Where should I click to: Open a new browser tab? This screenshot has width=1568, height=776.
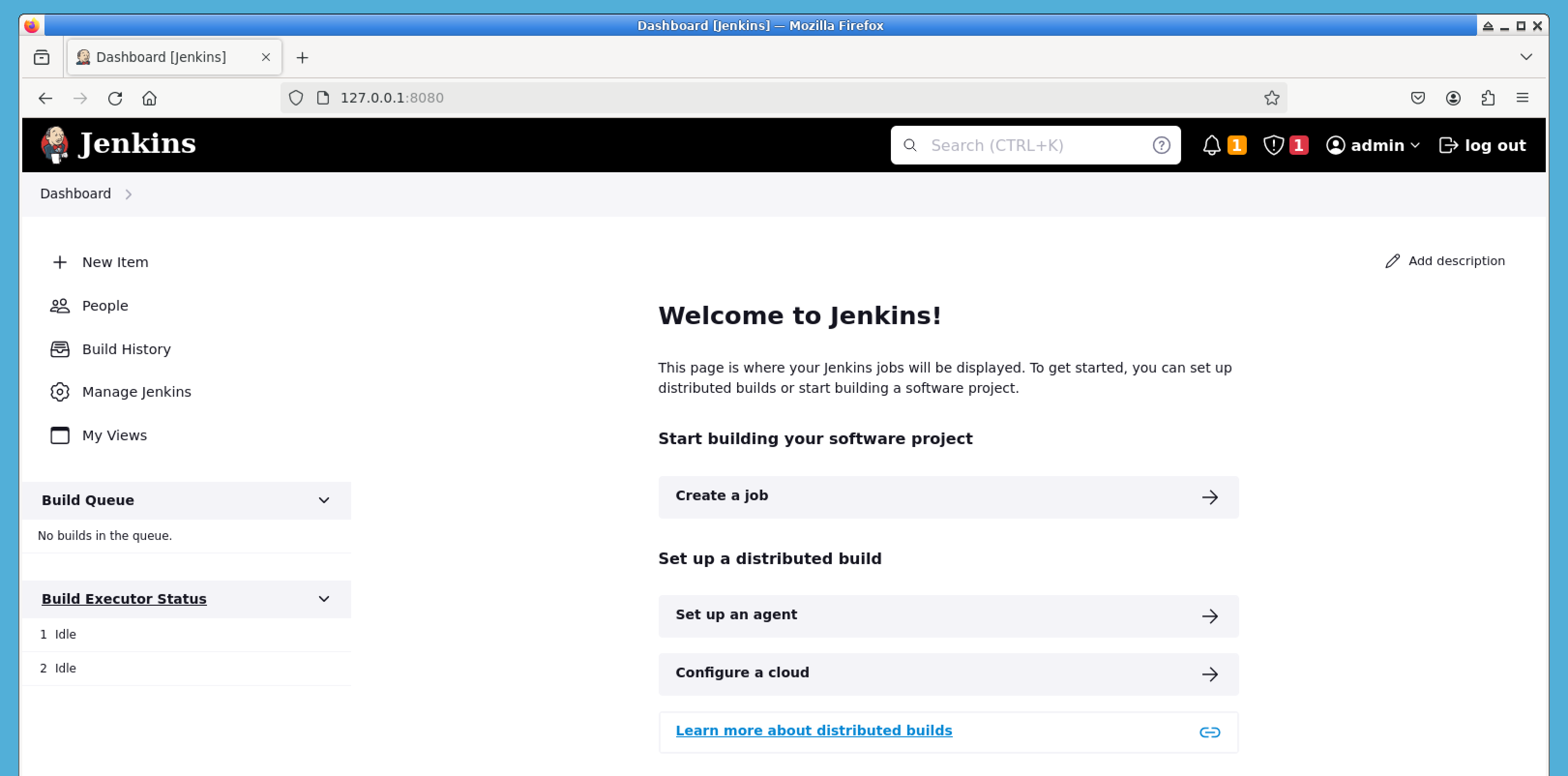coord(302,57)
